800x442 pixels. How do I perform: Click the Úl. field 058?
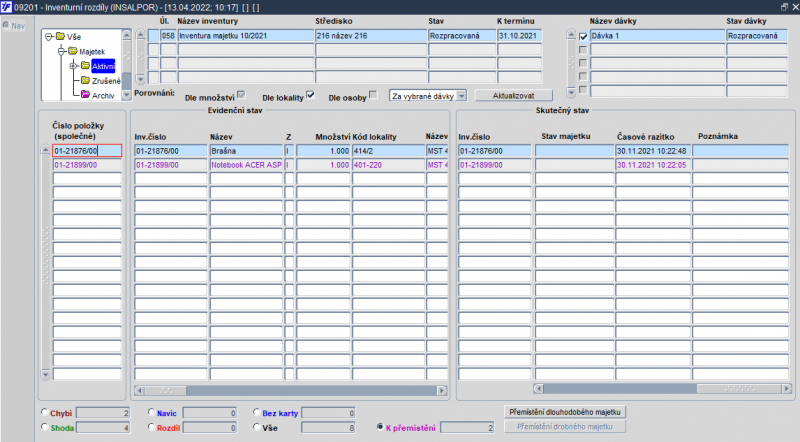pos(168,36)
